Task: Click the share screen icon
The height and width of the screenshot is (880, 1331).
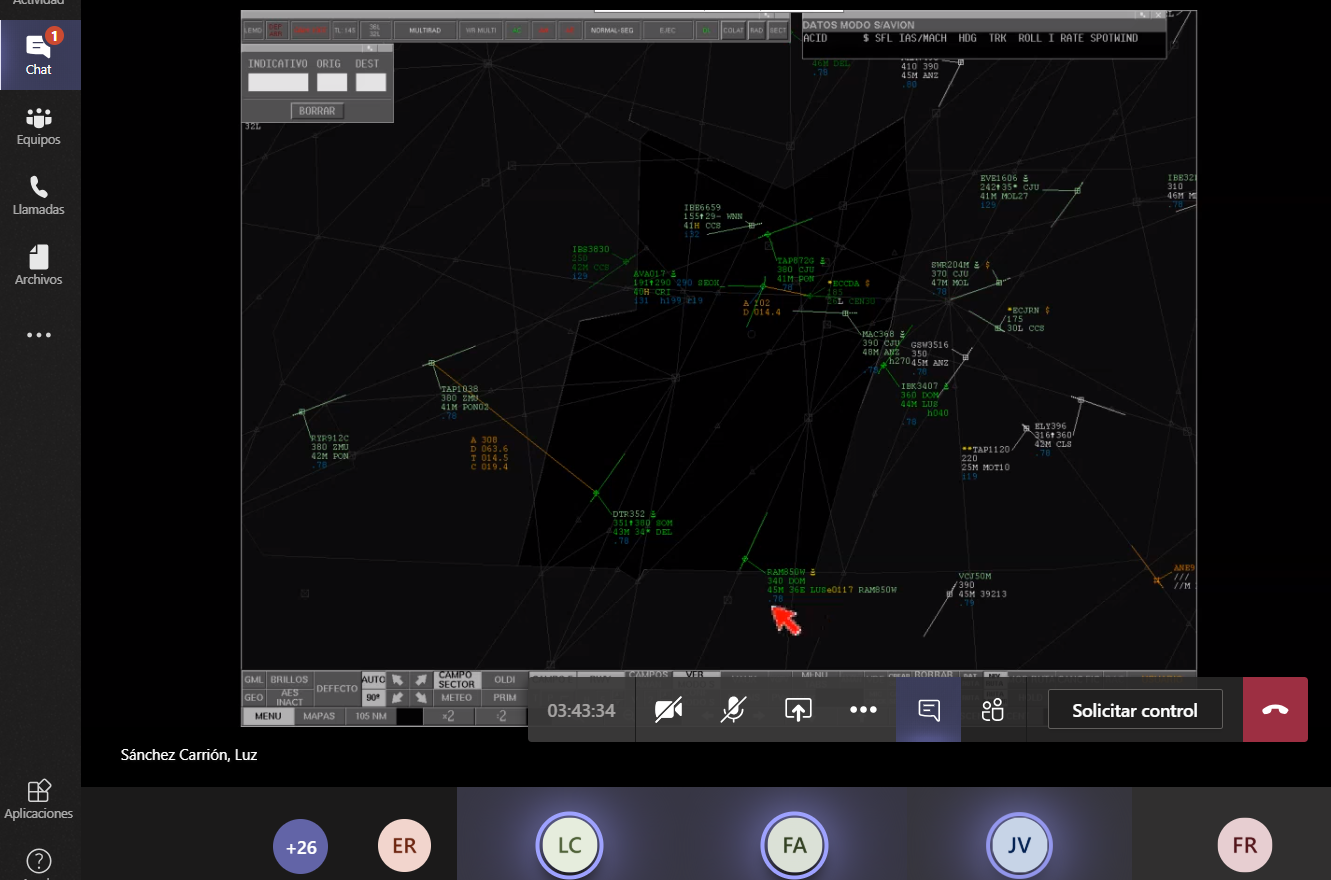Action: 797,710
